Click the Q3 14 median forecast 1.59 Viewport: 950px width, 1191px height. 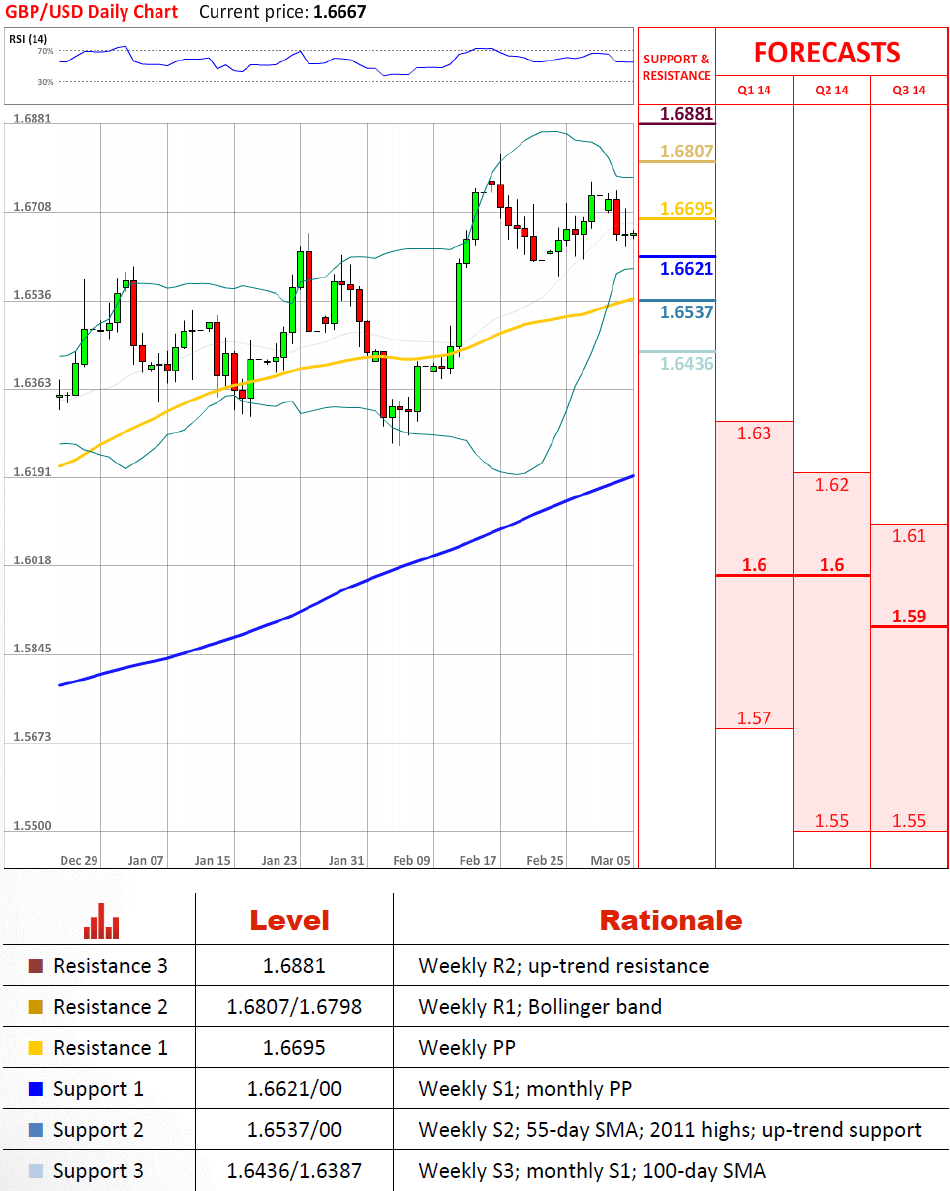909,616
